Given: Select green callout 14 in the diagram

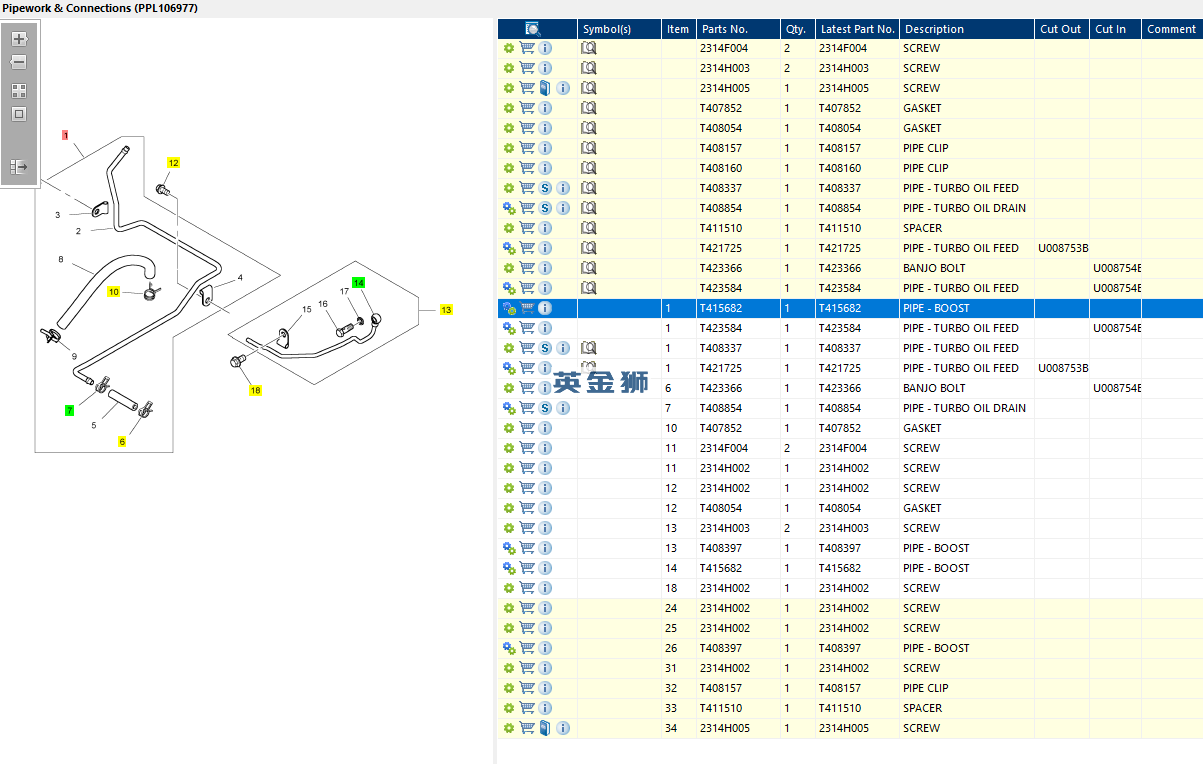Looking at the screenshot, I should click(x=358, y=283).
